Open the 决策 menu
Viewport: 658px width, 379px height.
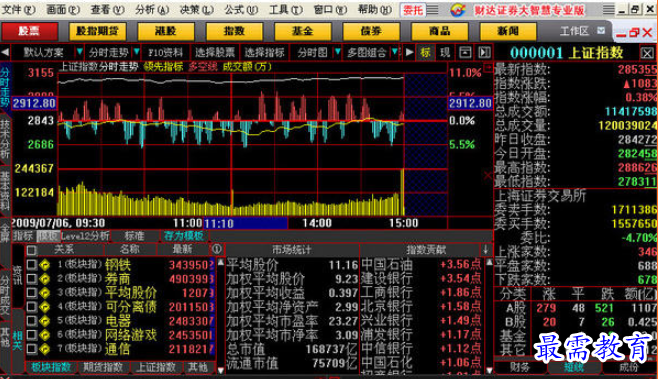pyautogui.click(x=196, y=9)
